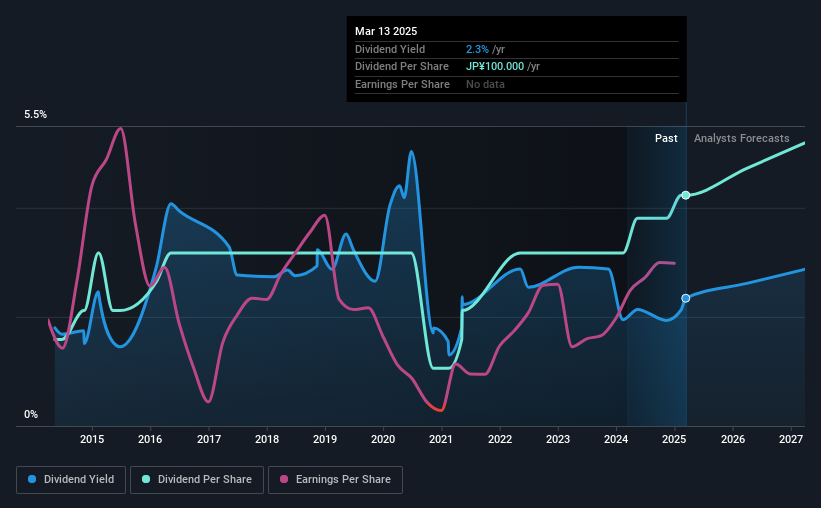Click the 2025 x-axis label
Screen dimensions: 821x508
674,439
